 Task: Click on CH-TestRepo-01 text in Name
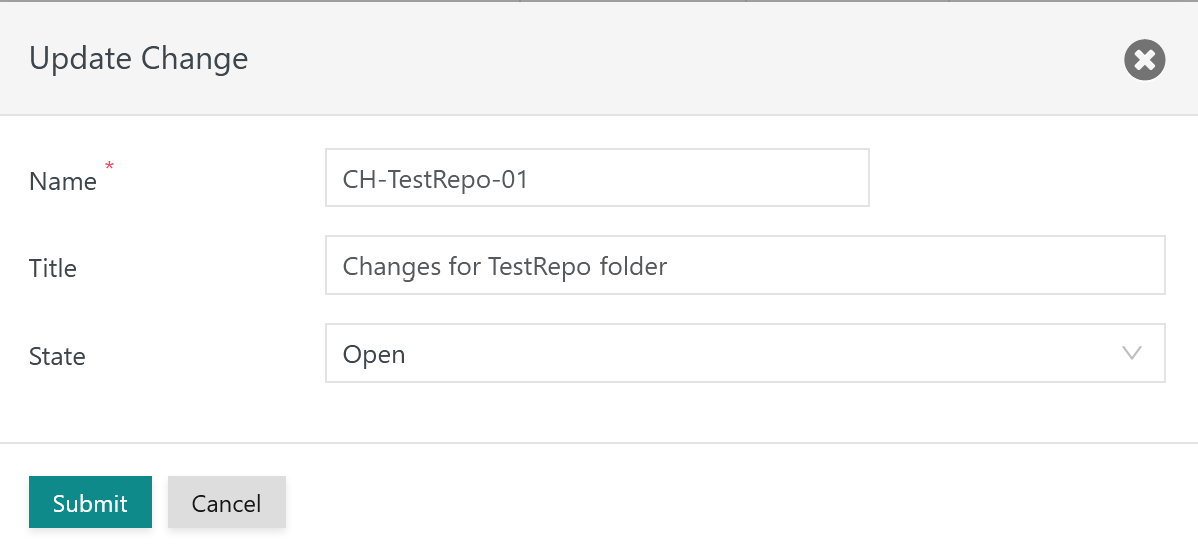pyautogui.click(x=435, y=180)
